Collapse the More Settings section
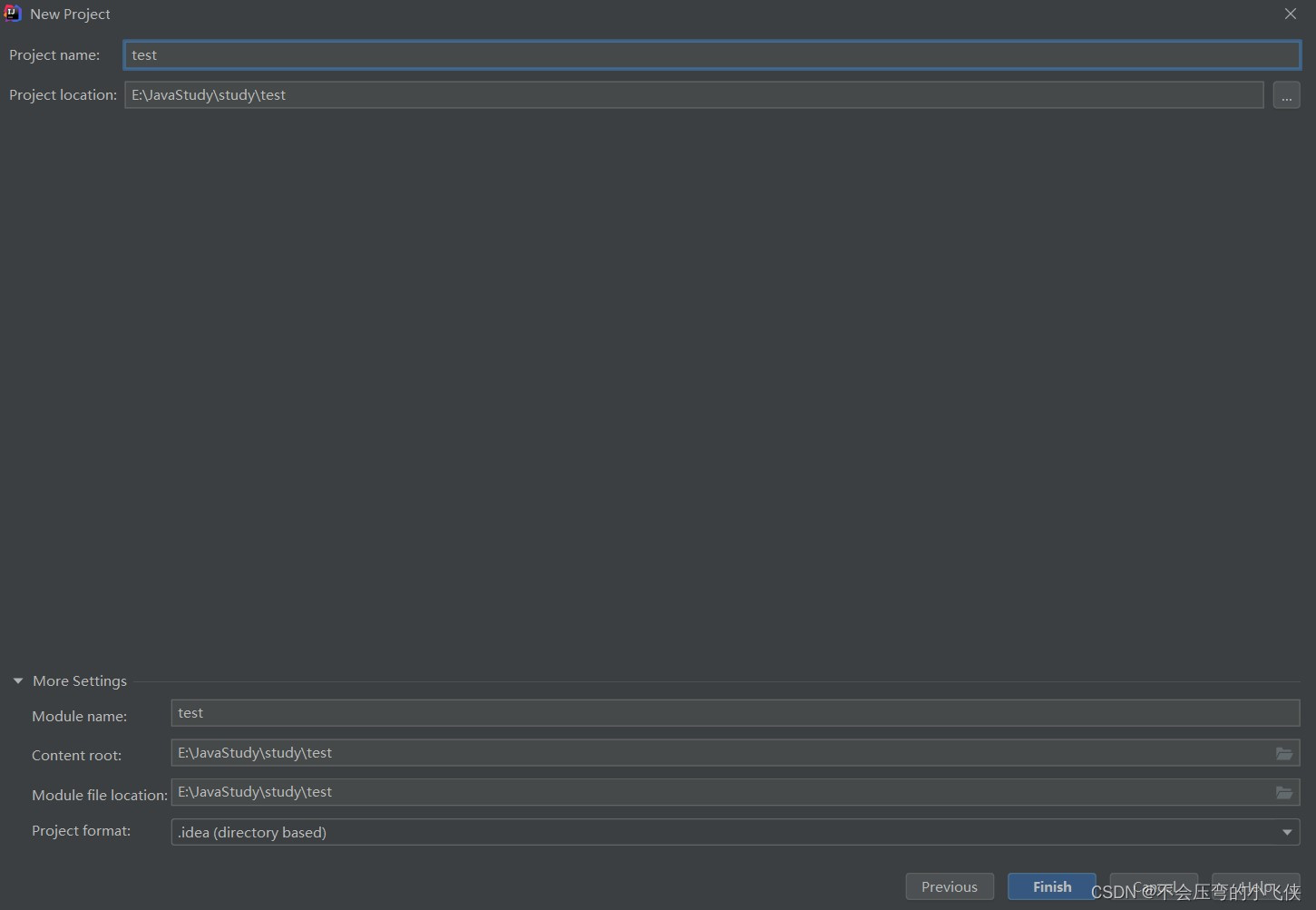Image resolution: width=1316 pixels, height=910 pixels. click(18, 680)
